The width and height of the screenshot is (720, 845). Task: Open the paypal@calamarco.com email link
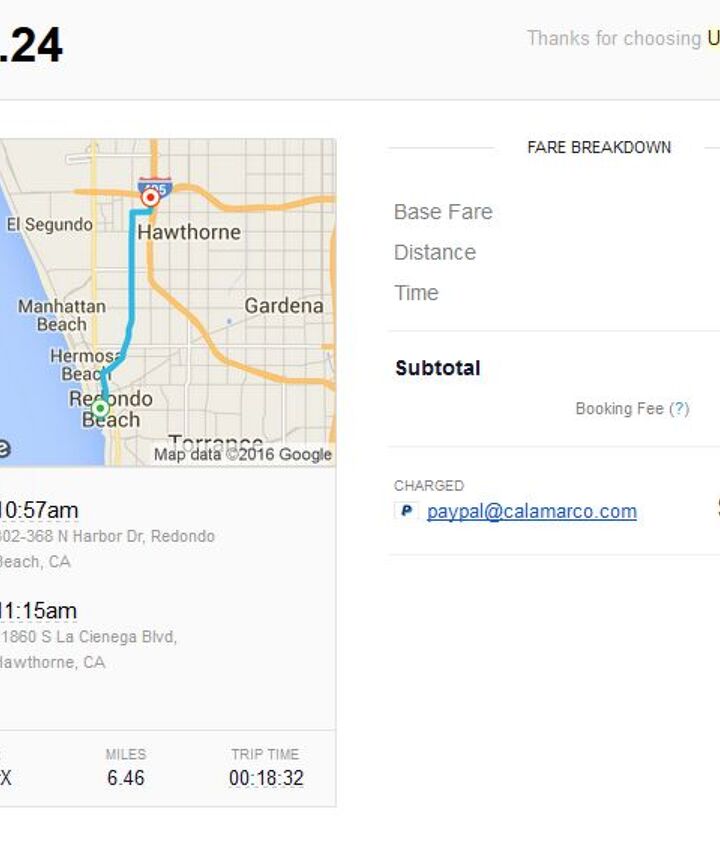coord(531,511)
